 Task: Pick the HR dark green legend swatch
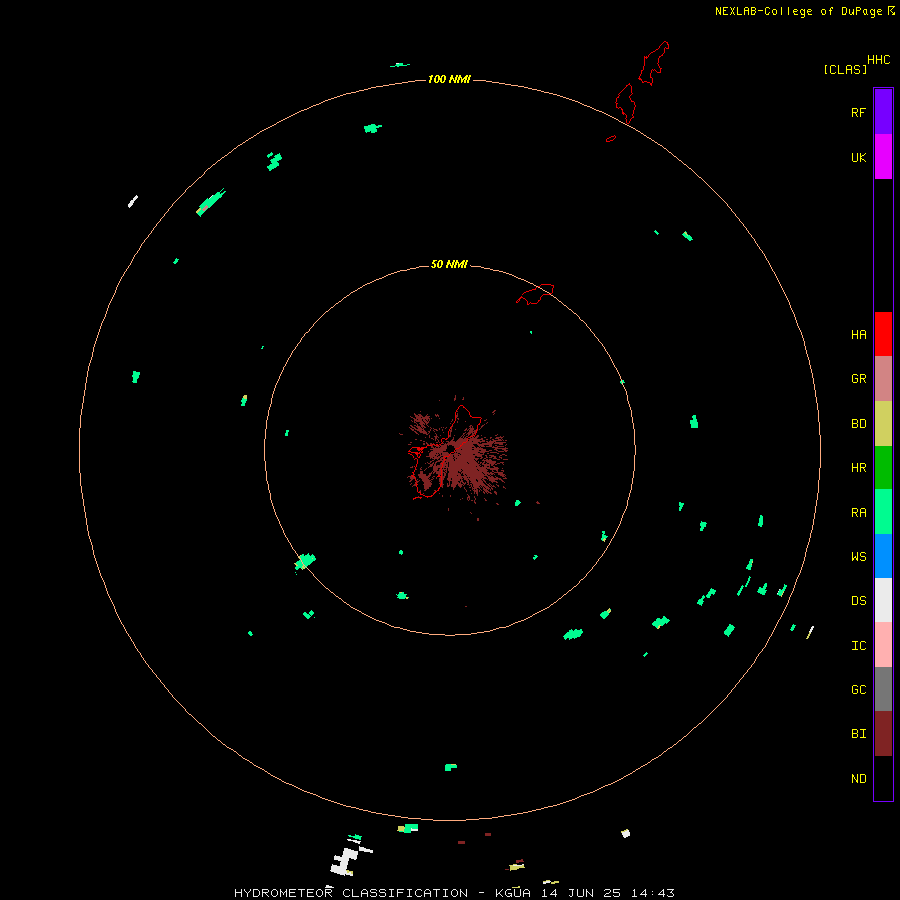[883, 468]
